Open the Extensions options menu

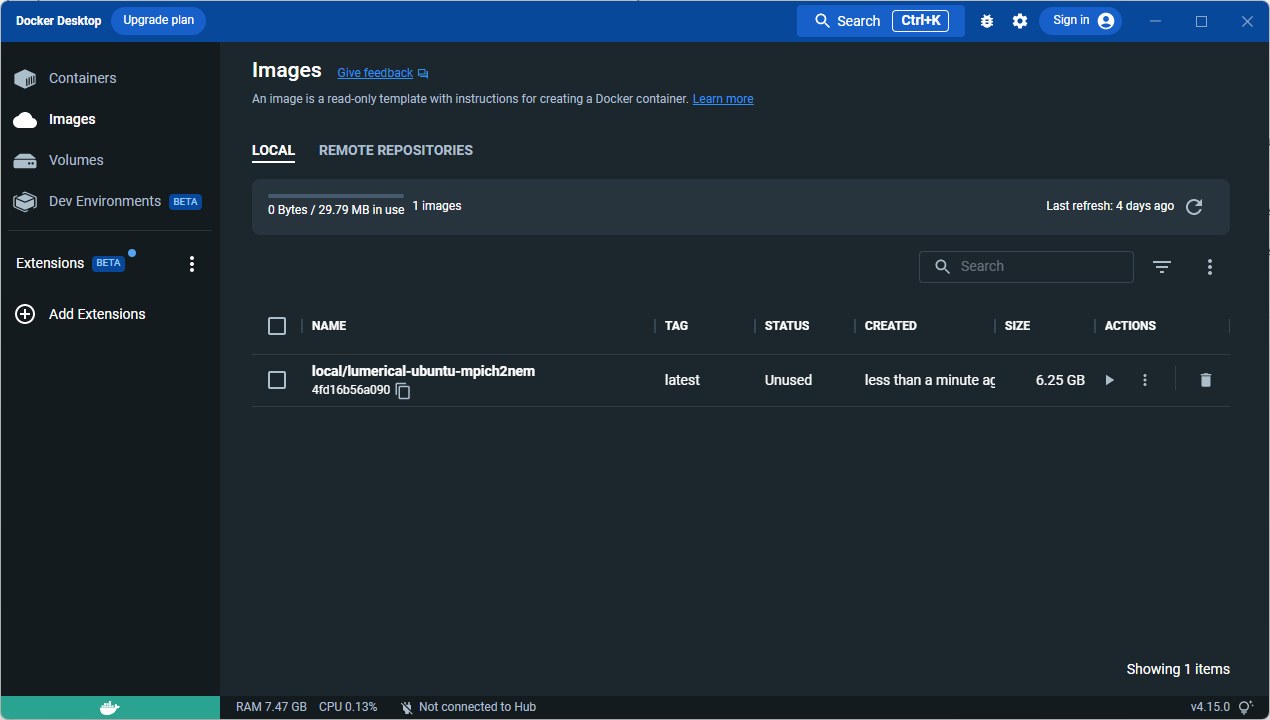coord(192,264)
